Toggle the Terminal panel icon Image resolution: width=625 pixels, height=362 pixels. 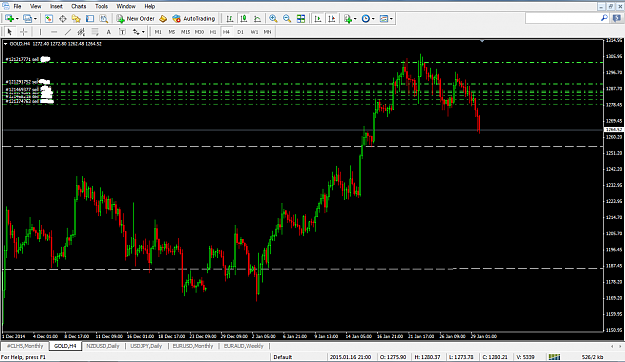[x=90, y=19]
